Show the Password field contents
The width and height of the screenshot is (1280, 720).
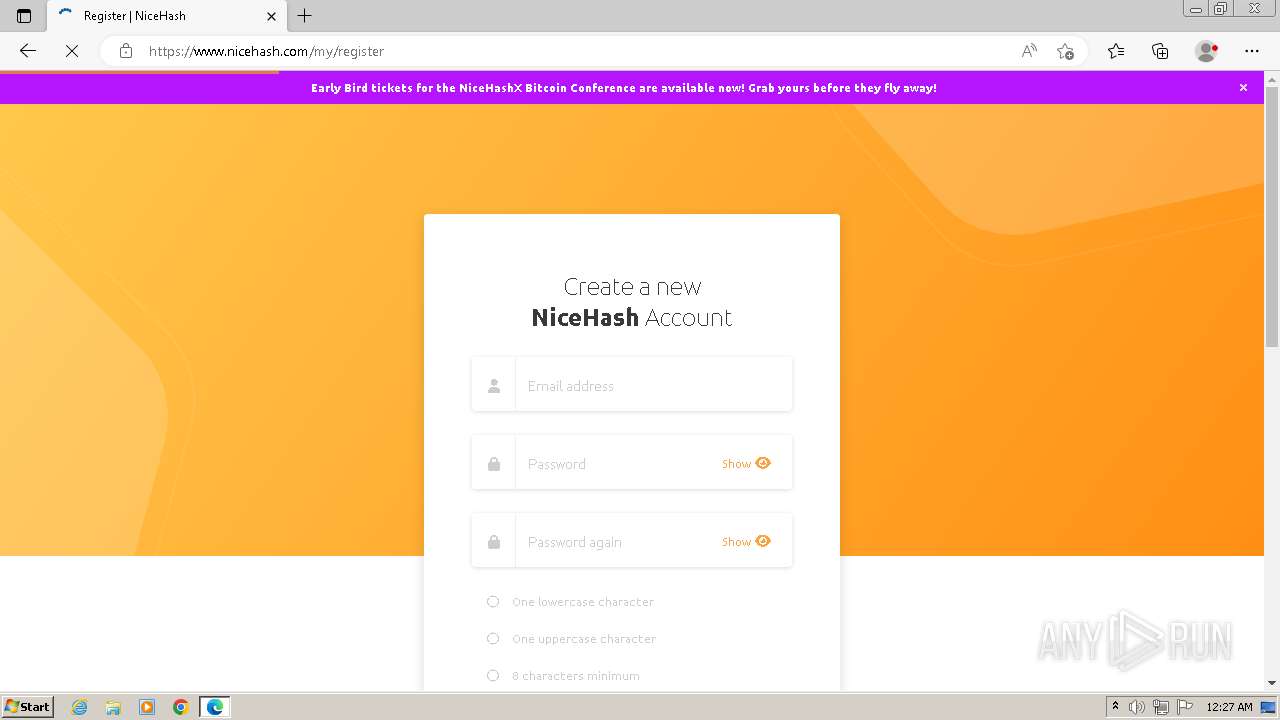click(x=746, y=464)
